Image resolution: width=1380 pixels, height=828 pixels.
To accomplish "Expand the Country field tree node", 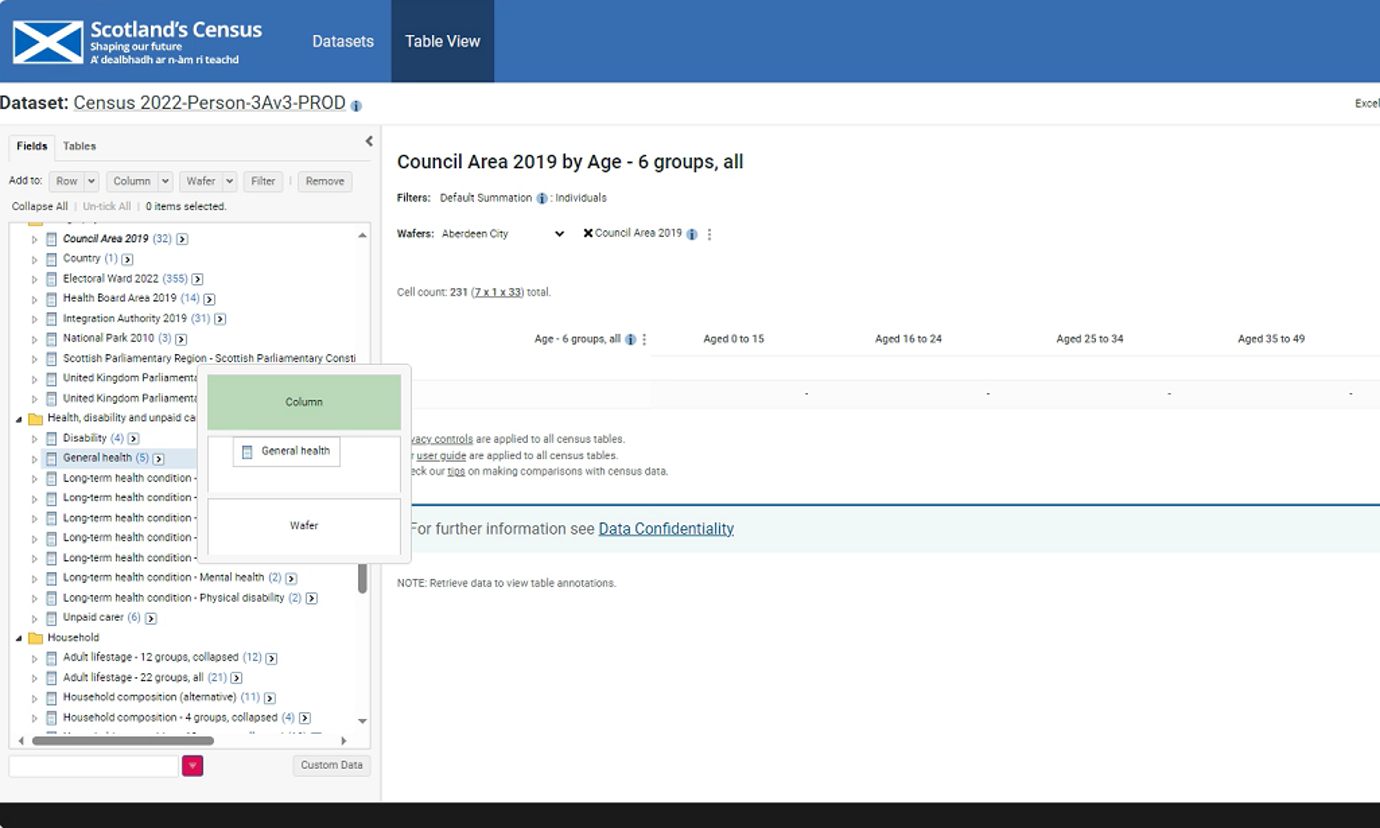I will [x=34, y=259].
